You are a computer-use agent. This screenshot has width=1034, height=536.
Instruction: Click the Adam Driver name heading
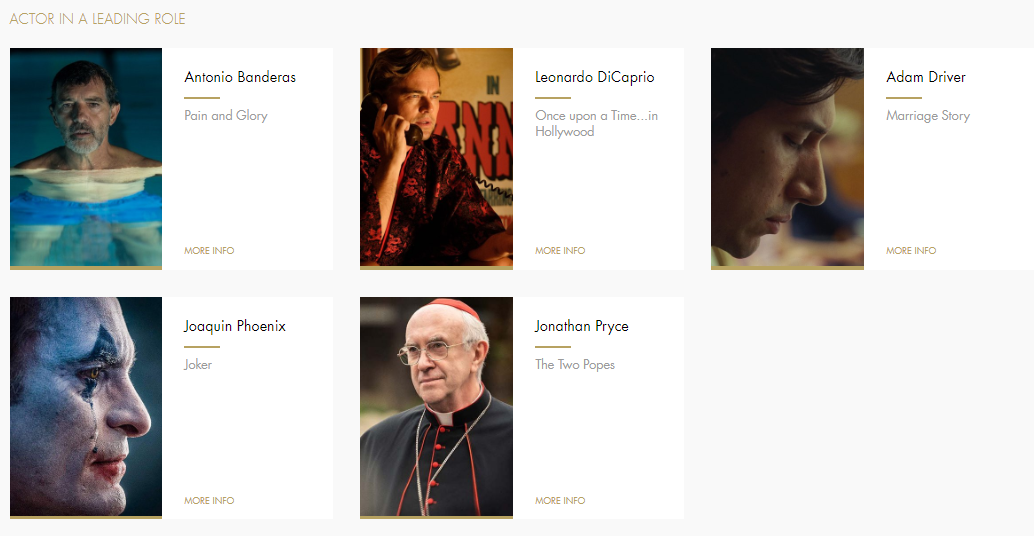click(x=926, y=77)
